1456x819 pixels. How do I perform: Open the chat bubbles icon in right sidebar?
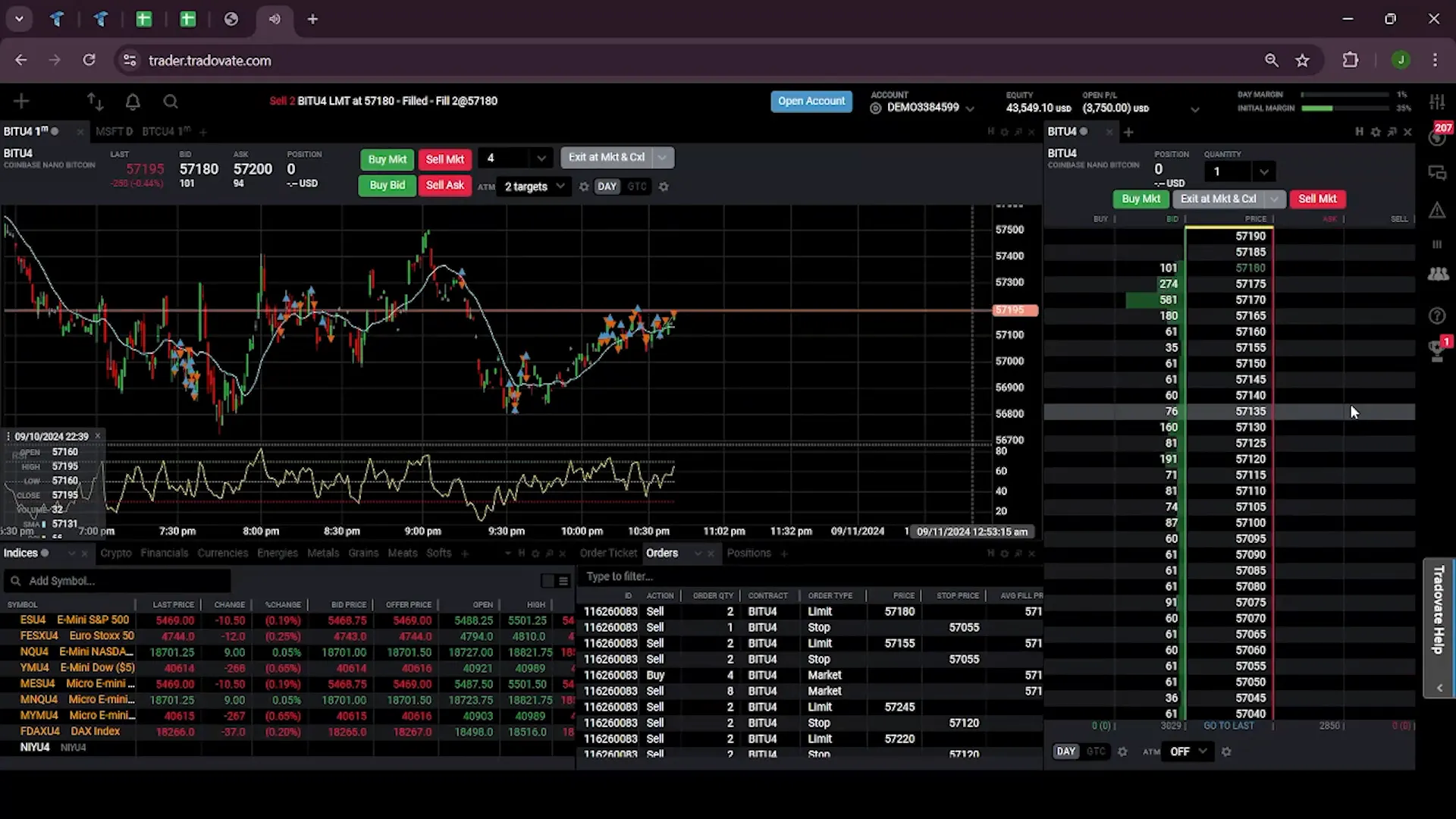[1437, 173]
